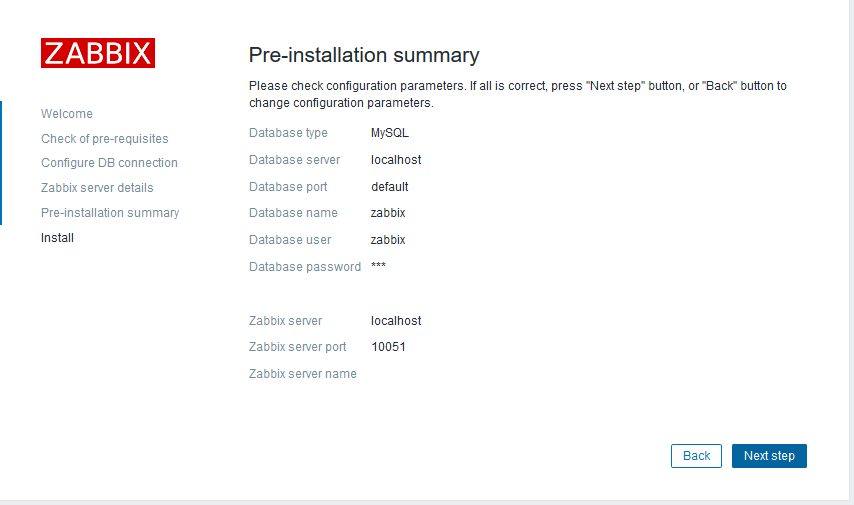The image size is (854, 505).
Task: Click Pre-installation summary in the sidebar
Action: tap(110, 213)
